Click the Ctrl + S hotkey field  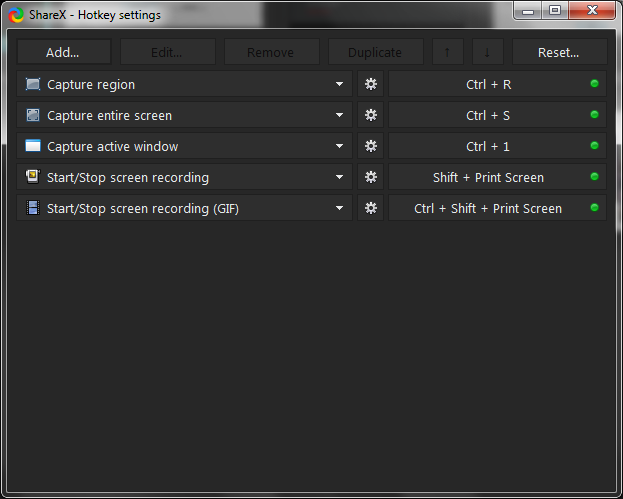489,115
